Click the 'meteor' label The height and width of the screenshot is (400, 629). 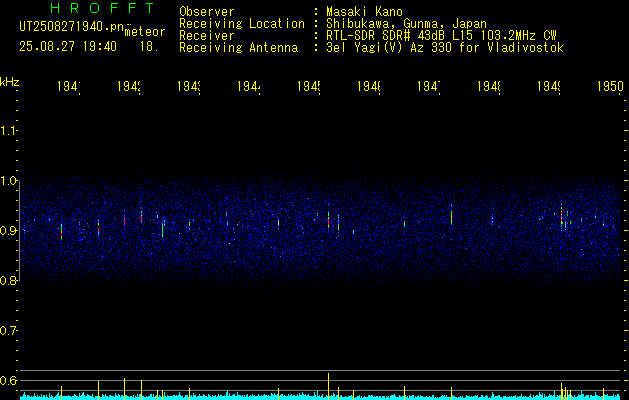(145, 32)
